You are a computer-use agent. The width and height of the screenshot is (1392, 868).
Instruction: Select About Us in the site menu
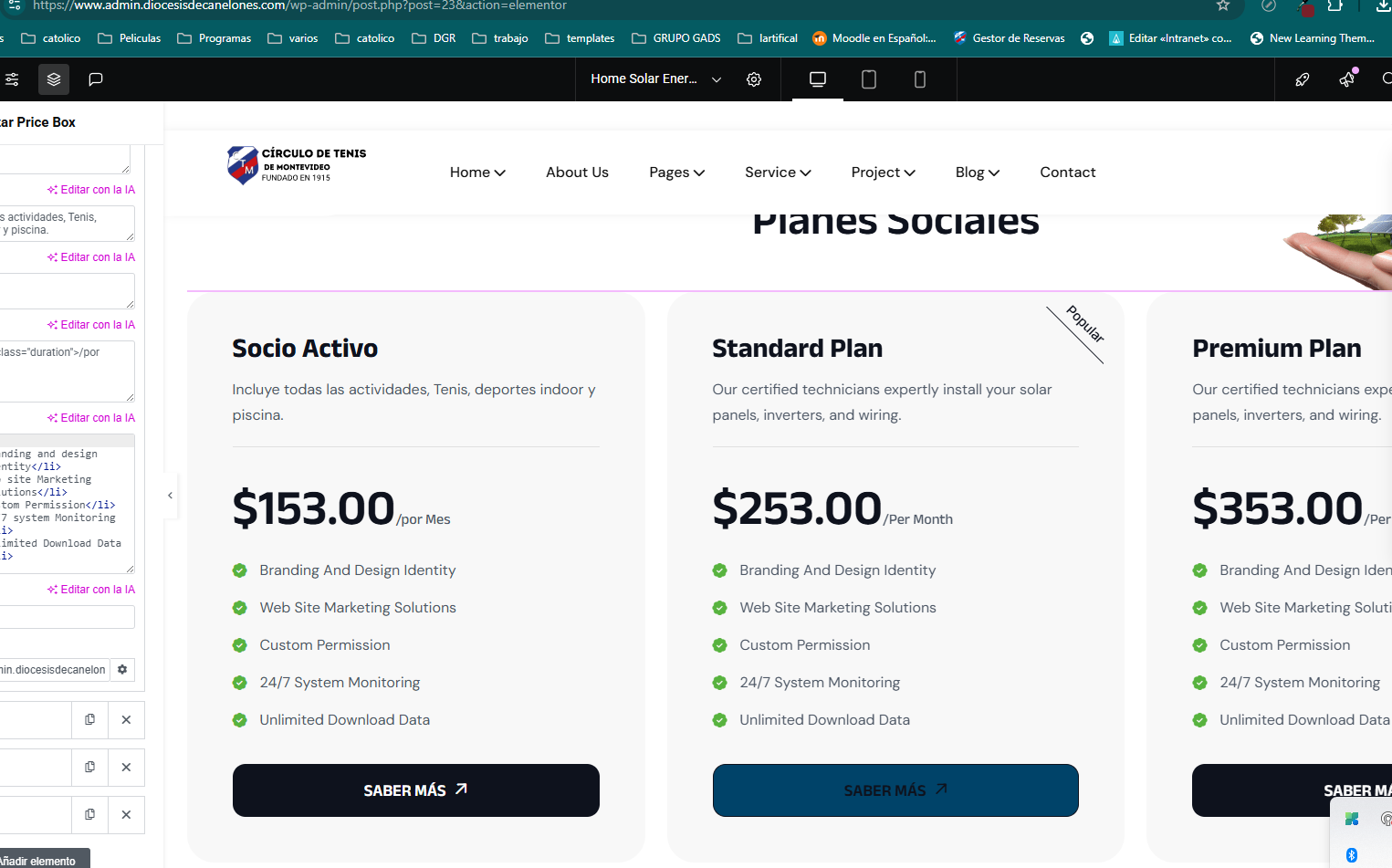tap(577, 173)
